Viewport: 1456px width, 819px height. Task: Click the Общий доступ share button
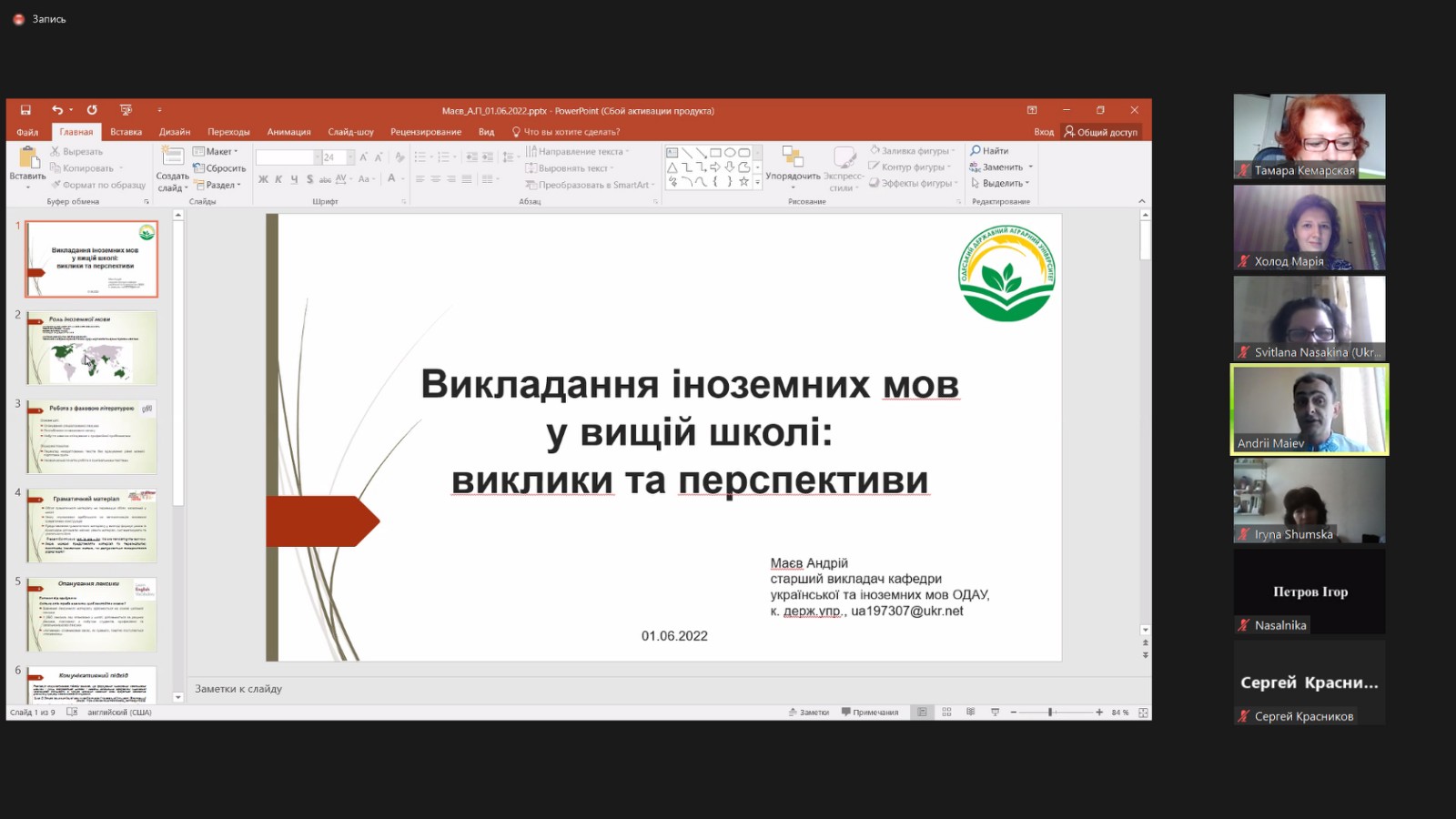(1101, 132)
